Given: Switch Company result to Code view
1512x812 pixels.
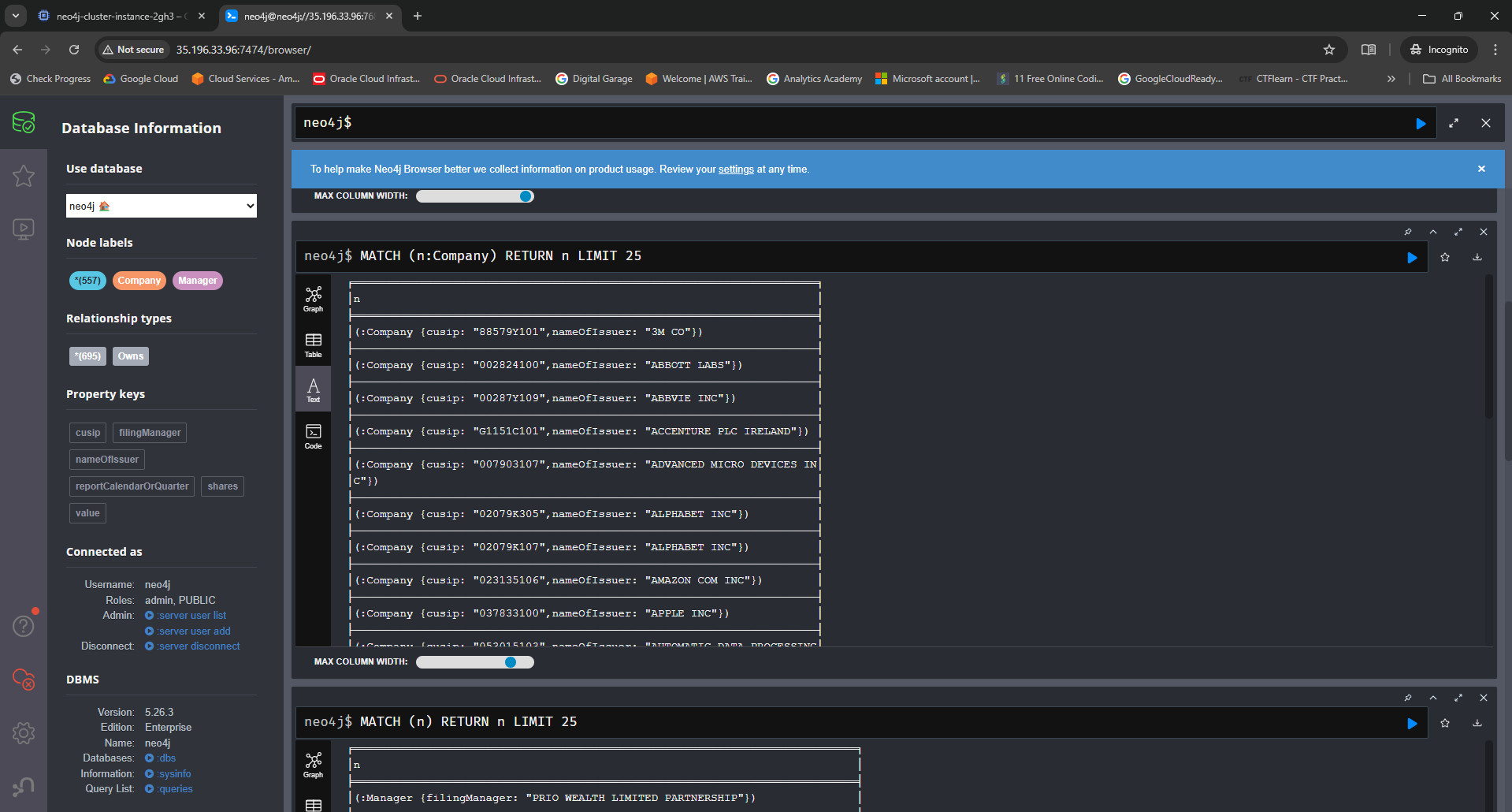Looking at the screenshot, I should pos(314,436).
